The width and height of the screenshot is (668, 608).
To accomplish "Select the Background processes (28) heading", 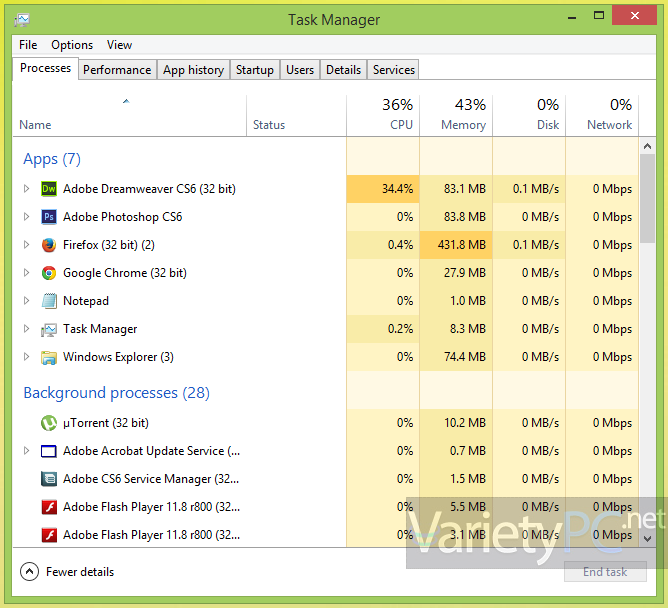I will [117, 393].
